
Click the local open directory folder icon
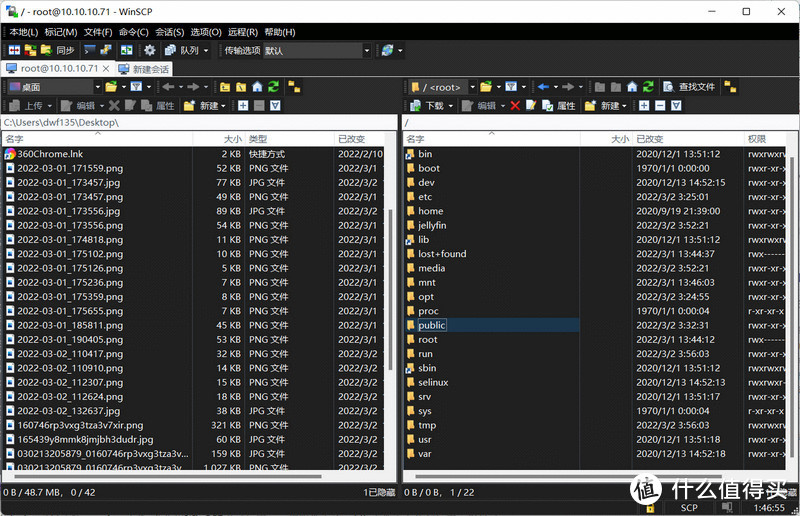[111, 87]
